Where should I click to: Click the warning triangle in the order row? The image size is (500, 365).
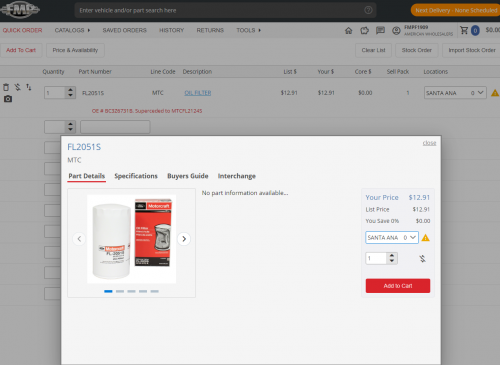pyautogui.click(x=495, y=93)
